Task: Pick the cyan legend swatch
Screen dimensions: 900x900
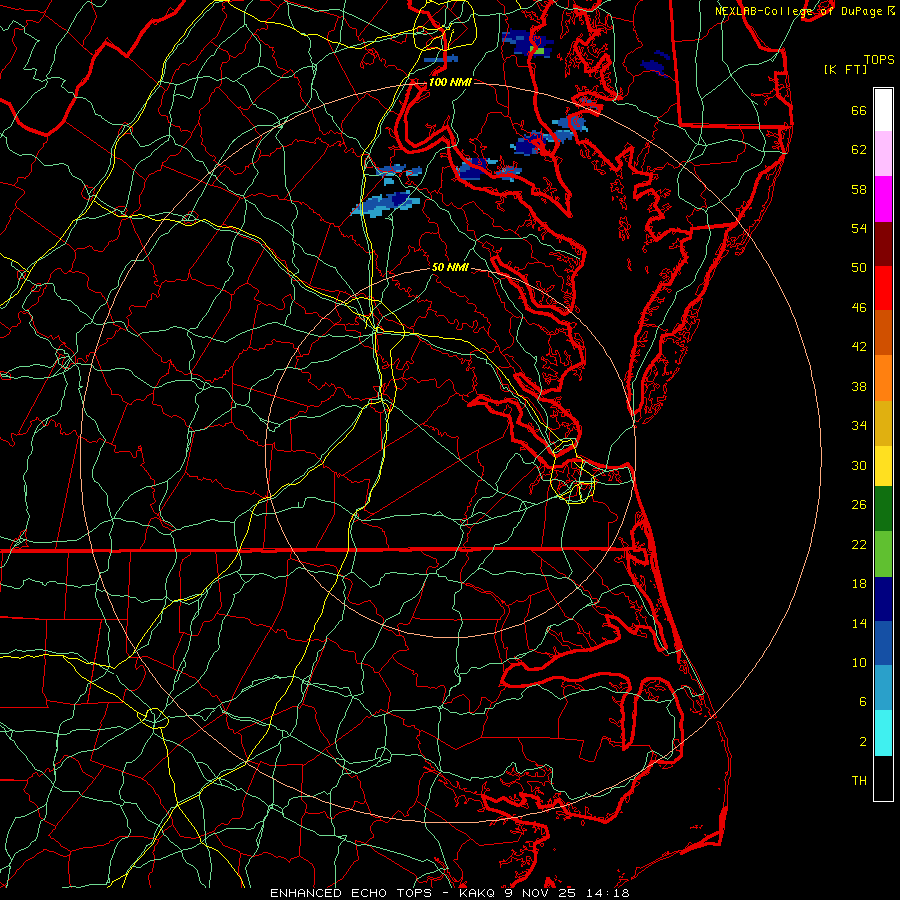Action: [x=883, y=733]
